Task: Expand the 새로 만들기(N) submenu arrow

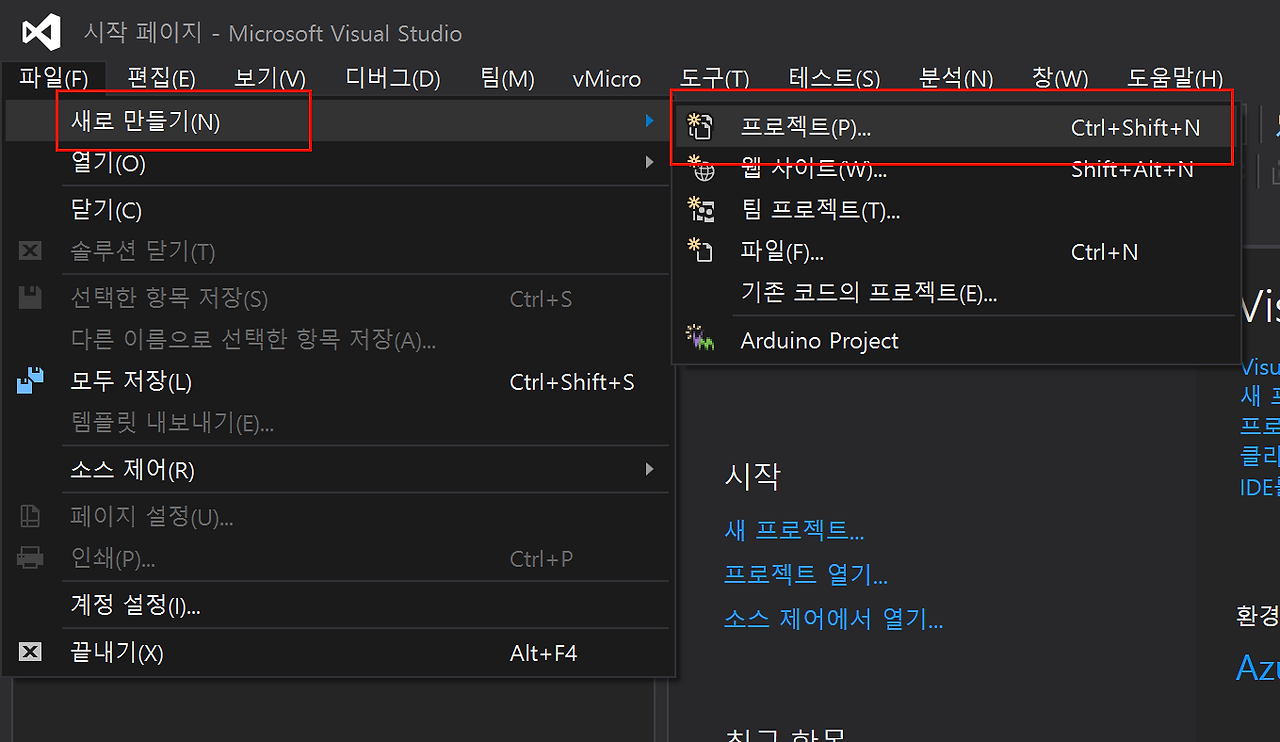Action: [650, 121]
